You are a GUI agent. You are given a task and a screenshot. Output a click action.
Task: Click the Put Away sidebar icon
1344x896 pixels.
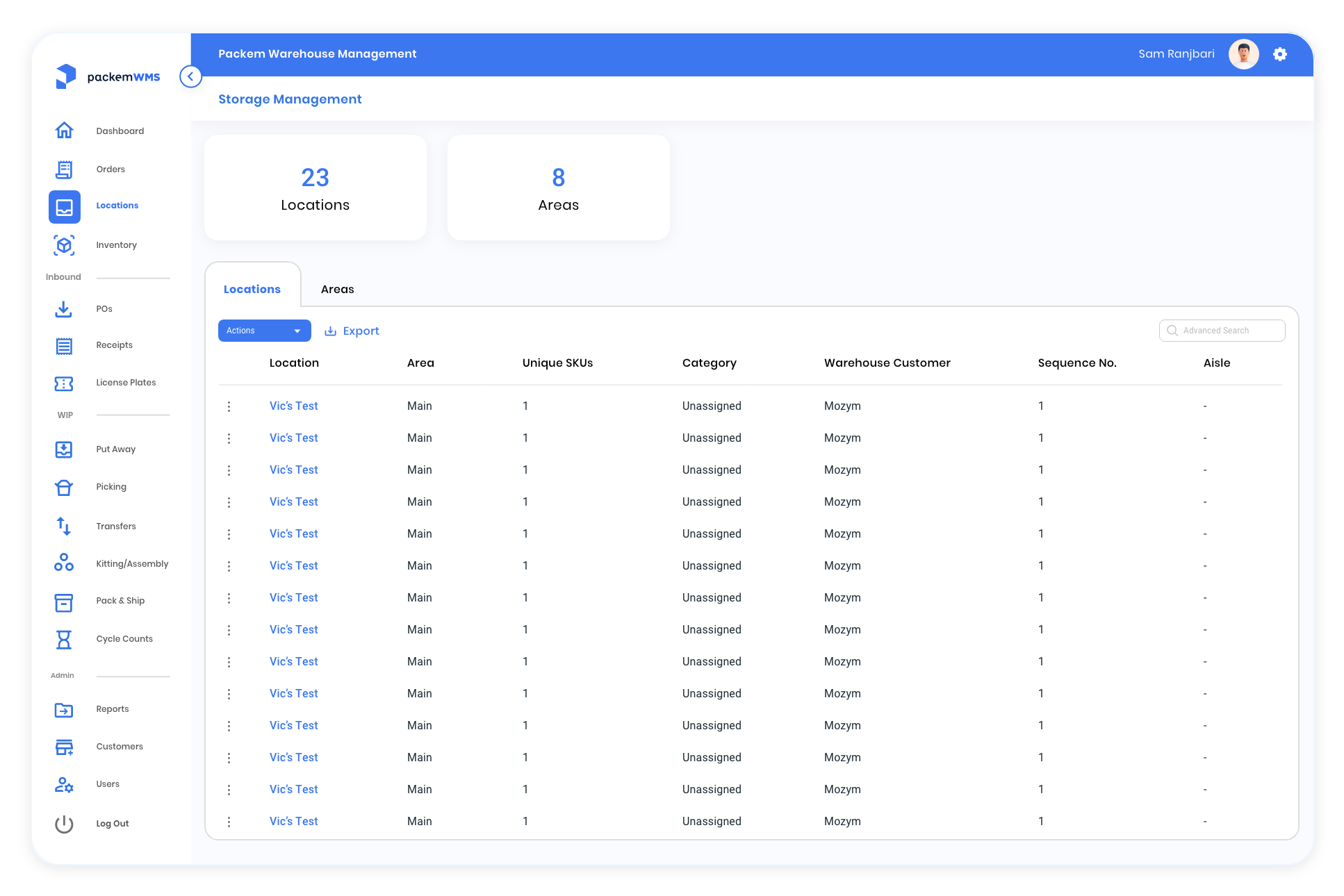tap(64, 449)
